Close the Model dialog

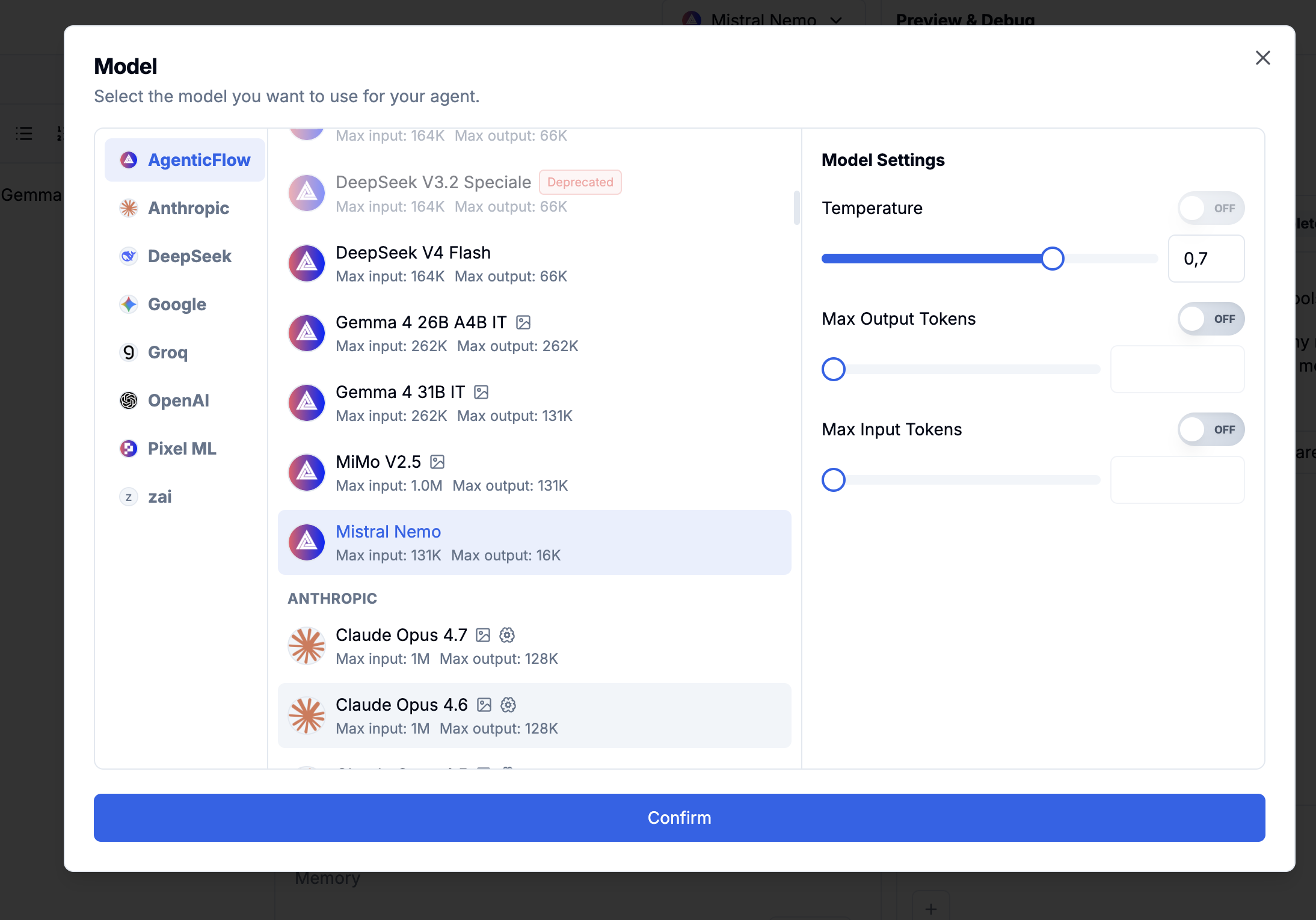coord(1263,58)
